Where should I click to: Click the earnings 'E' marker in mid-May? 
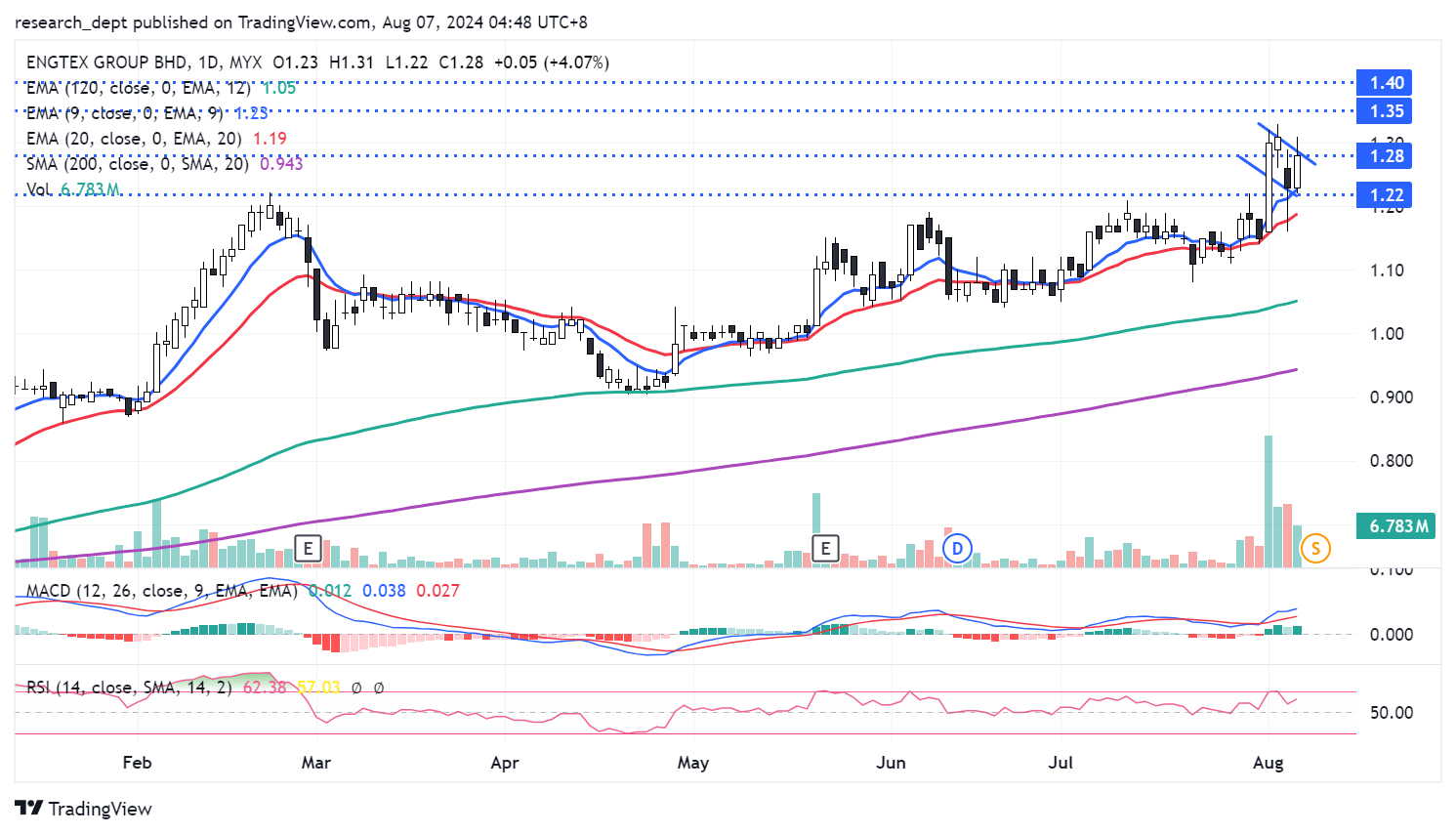pyautogui.click(x=825, y=548)
